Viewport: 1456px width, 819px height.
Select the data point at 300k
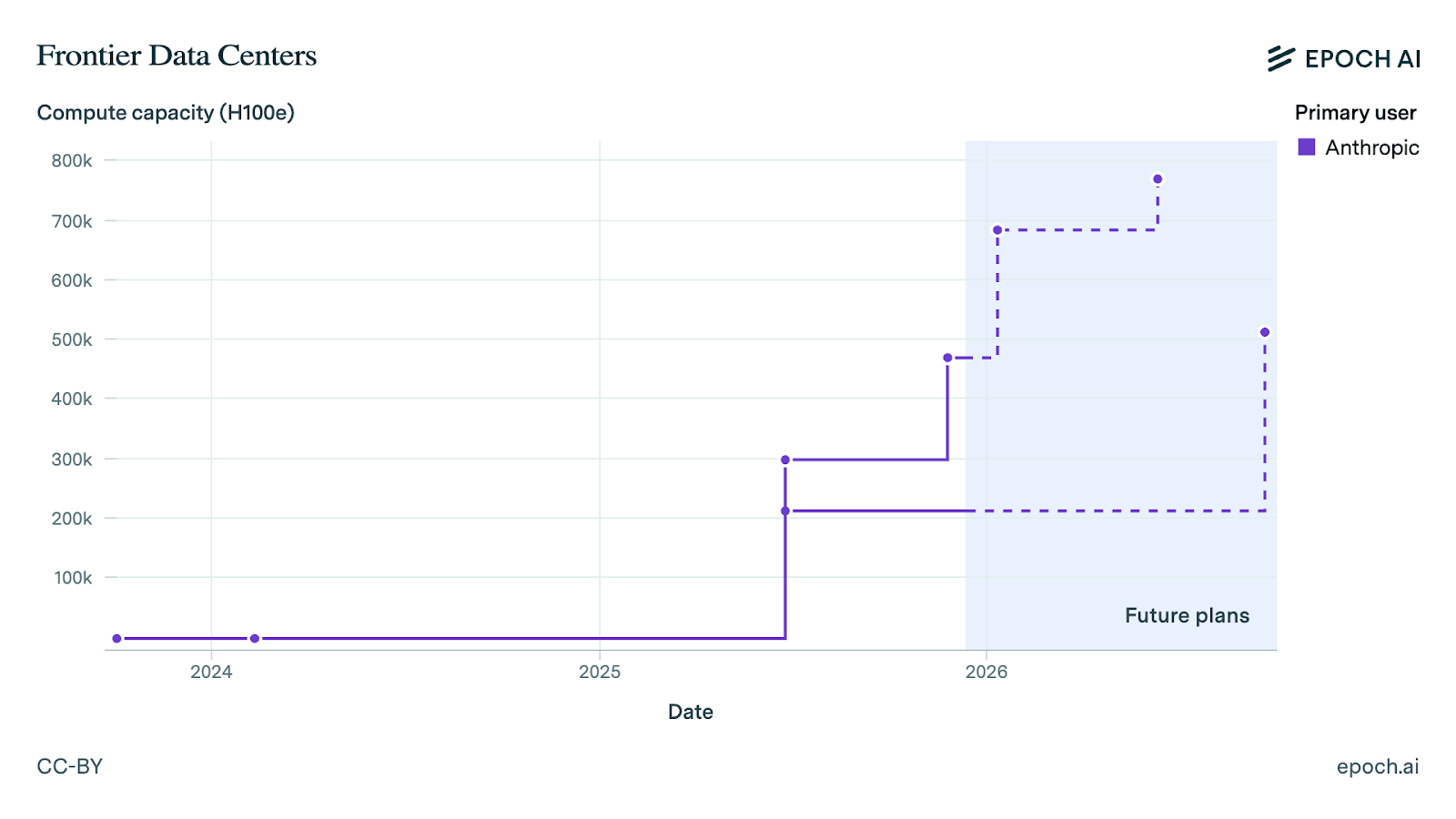click(785, 460)
